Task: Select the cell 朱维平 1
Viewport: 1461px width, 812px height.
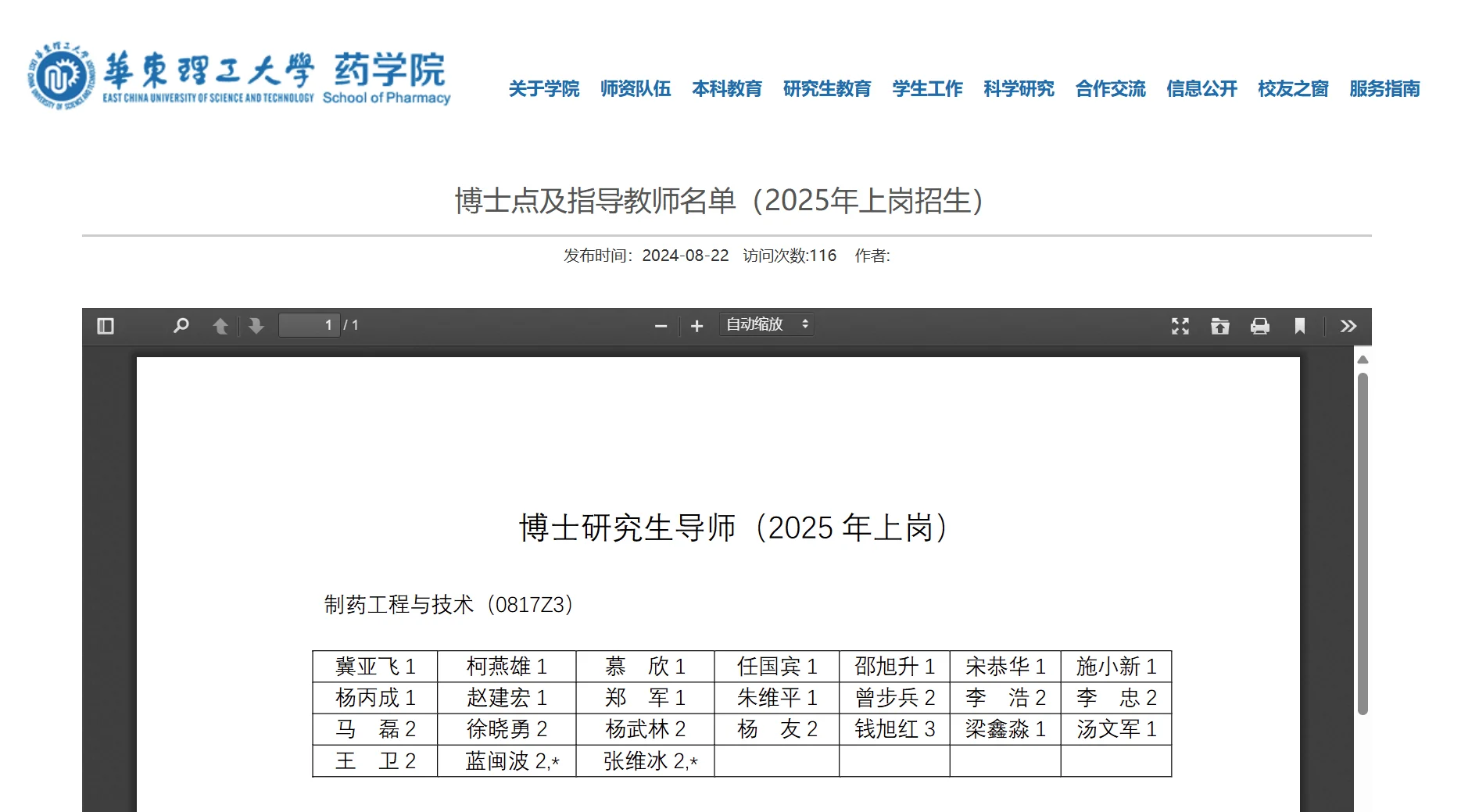Action: tap(777, 698)
